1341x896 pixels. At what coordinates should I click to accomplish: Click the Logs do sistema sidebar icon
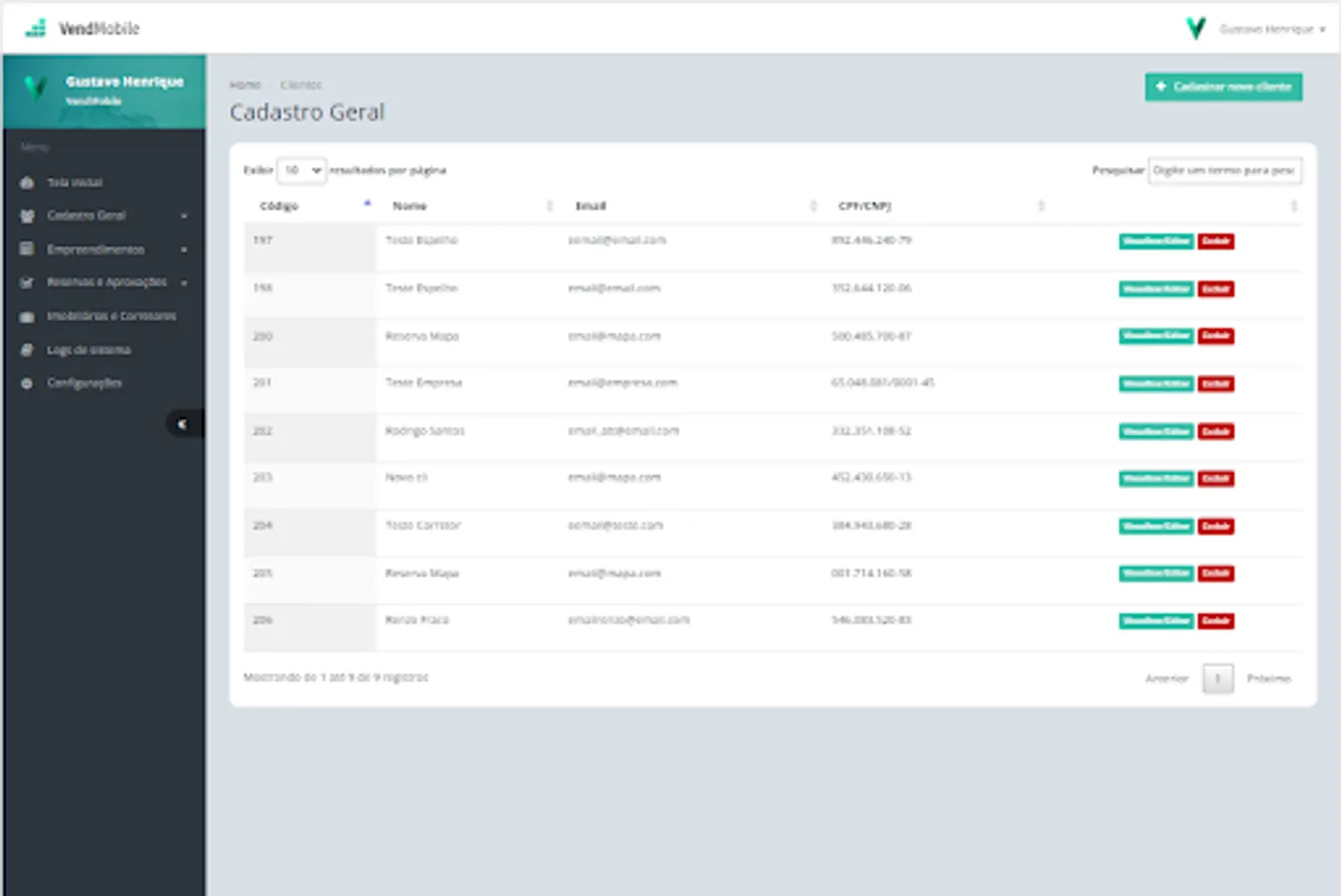(x=27, y=350)
